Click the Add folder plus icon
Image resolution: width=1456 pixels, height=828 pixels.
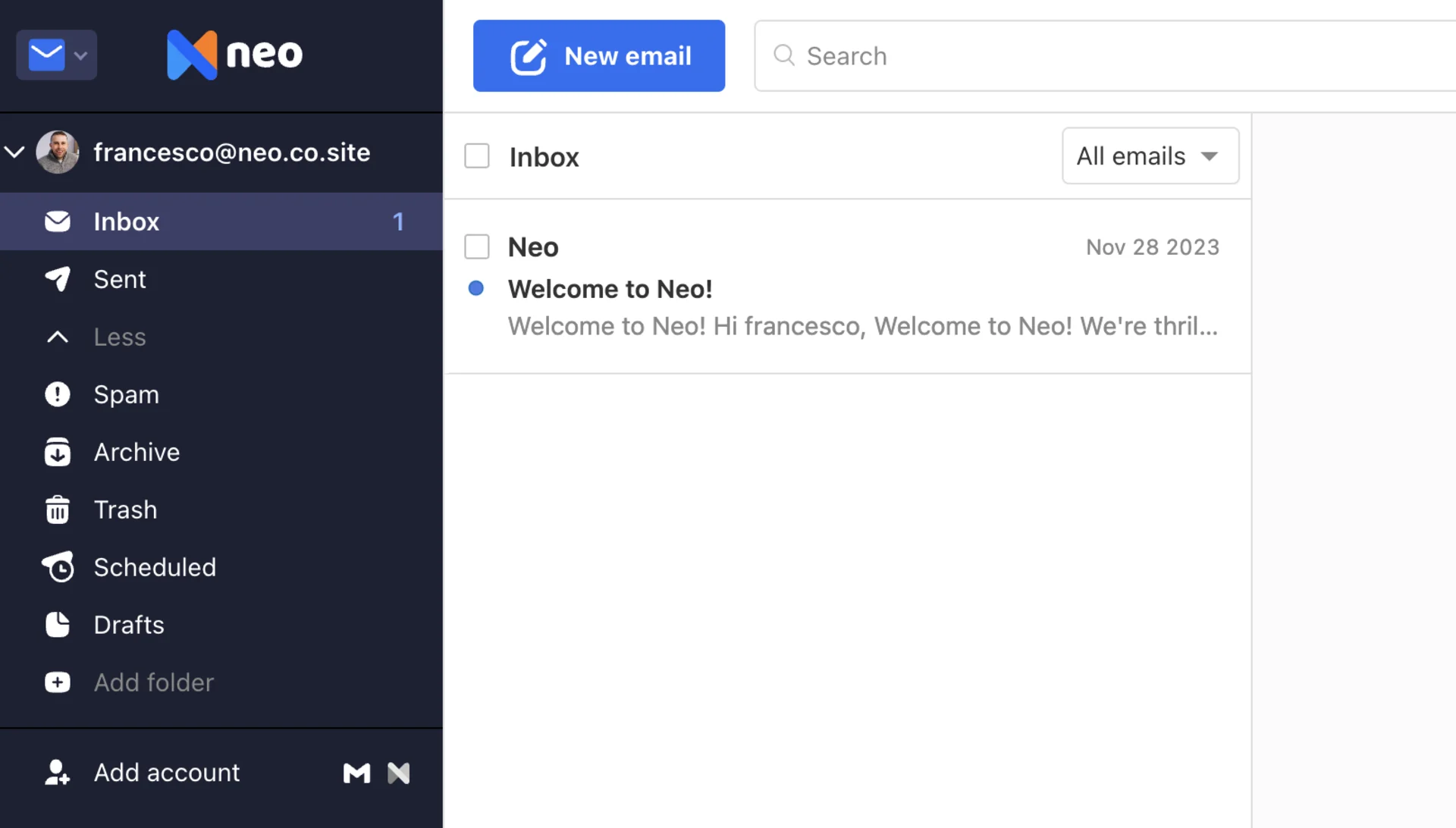coord(58,682)
